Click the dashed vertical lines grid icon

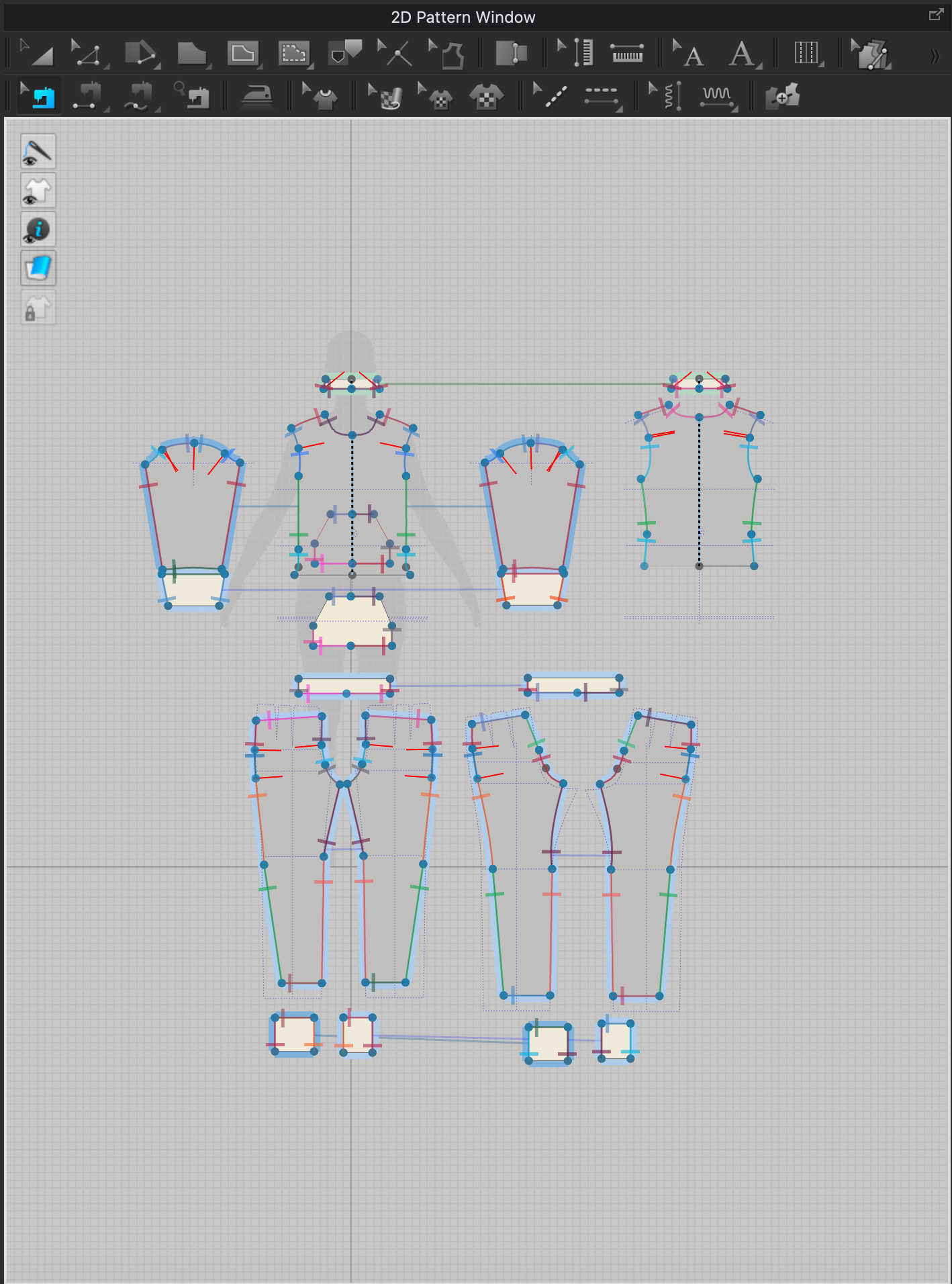click(x=807, y=54)
